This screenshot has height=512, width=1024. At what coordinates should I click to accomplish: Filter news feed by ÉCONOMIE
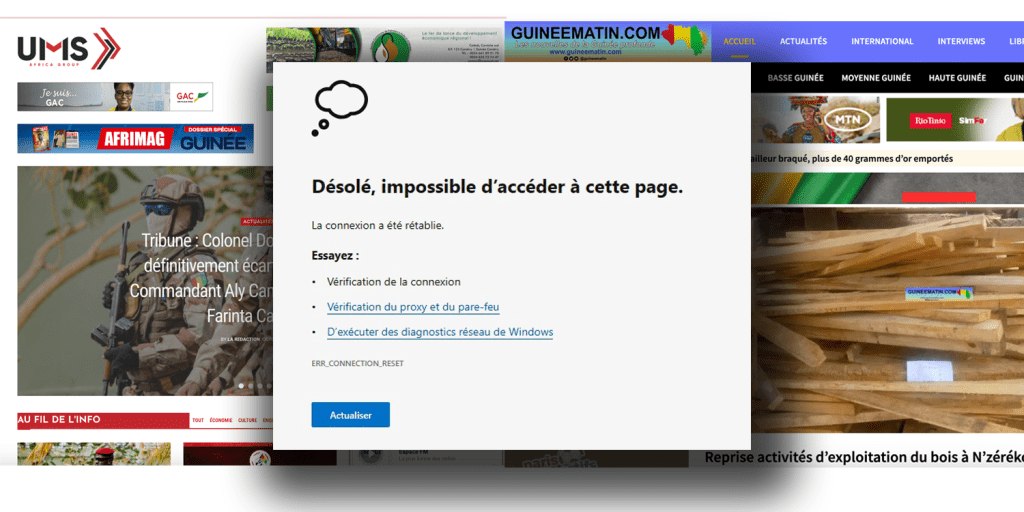coord(220,421)
